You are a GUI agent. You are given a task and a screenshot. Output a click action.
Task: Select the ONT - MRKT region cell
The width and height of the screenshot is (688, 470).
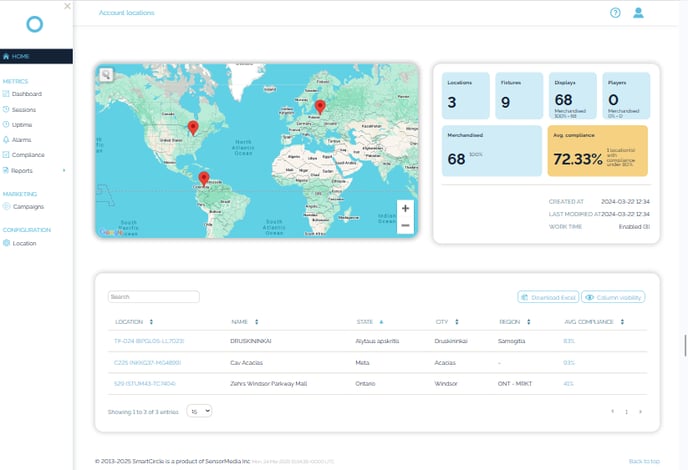point(515,384)
